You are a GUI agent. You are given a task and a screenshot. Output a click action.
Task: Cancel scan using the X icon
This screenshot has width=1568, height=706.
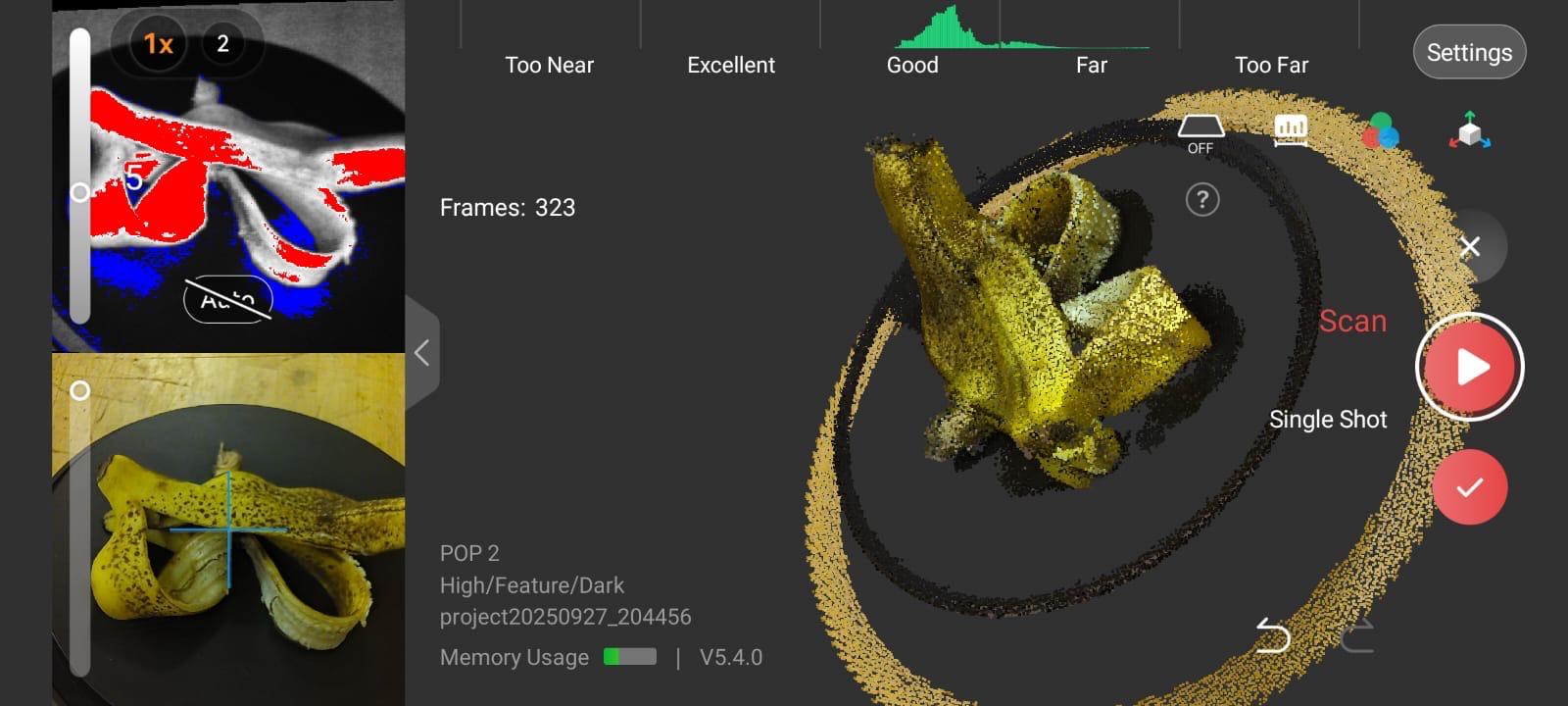pyautogui.click(x=1469, y=247)
